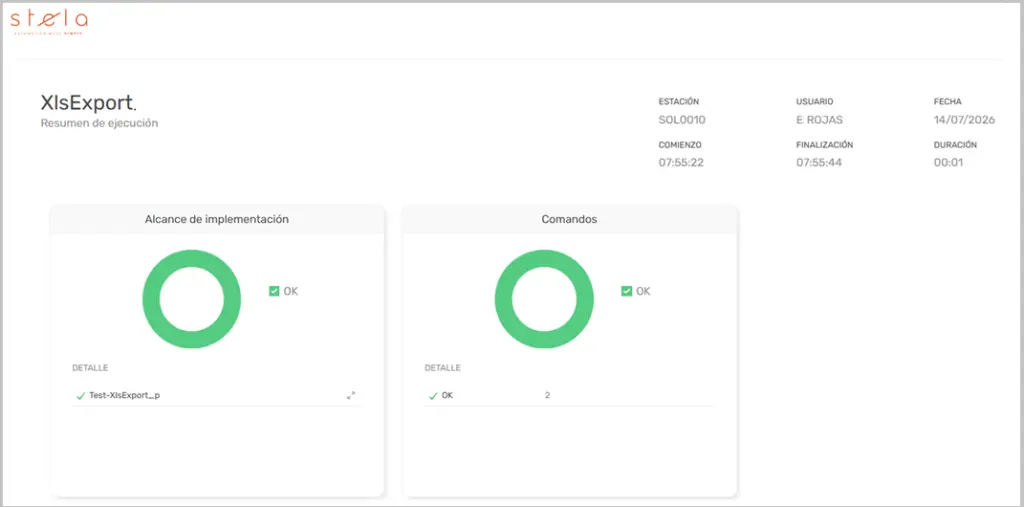Click the FINALIZACIÓN label
The height and width of the screenshot is (507, 1024).
pos(825,145)
